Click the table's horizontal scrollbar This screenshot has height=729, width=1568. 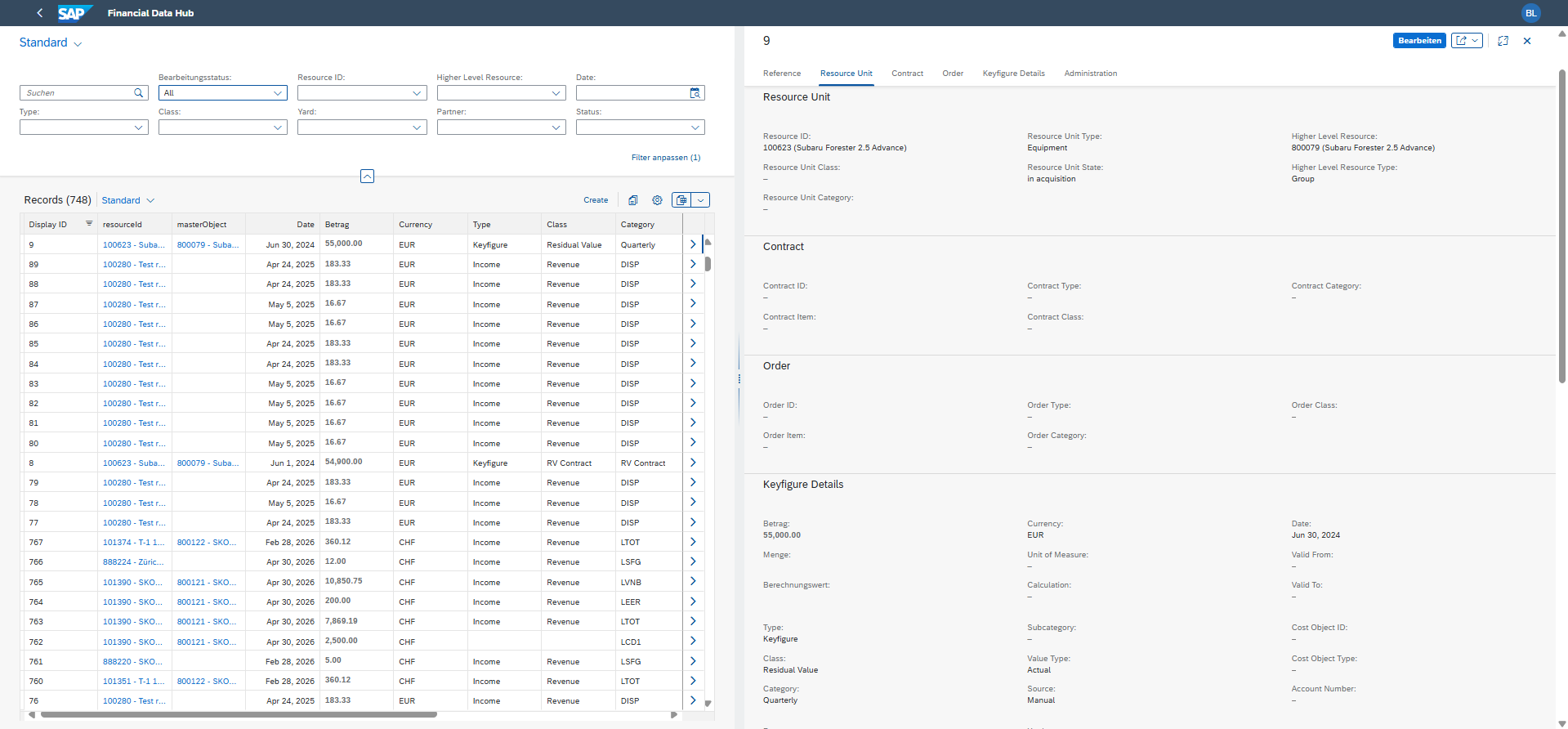pyautogui.click(x=239, y=714)
